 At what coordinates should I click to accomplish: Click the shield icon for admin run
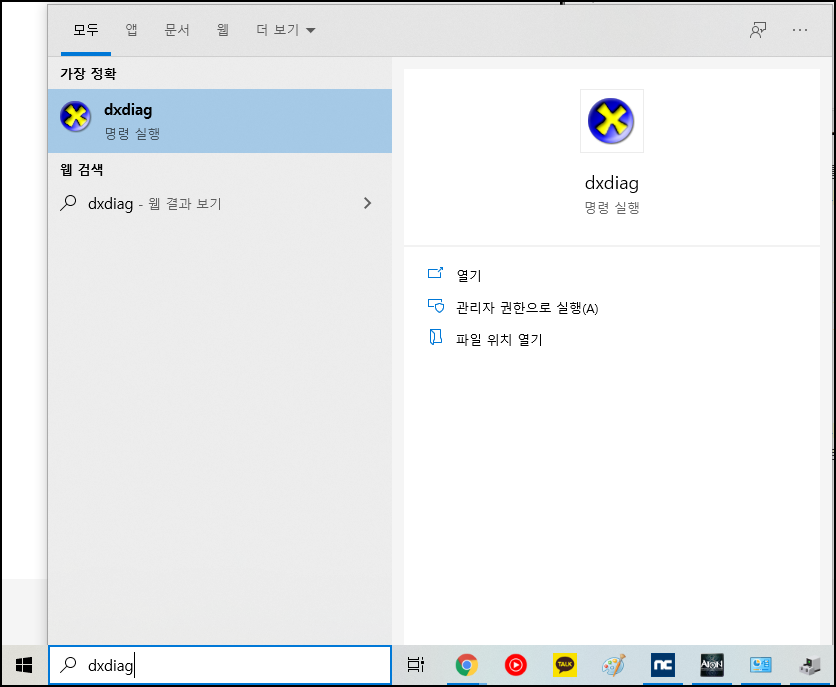click(436, 305)
